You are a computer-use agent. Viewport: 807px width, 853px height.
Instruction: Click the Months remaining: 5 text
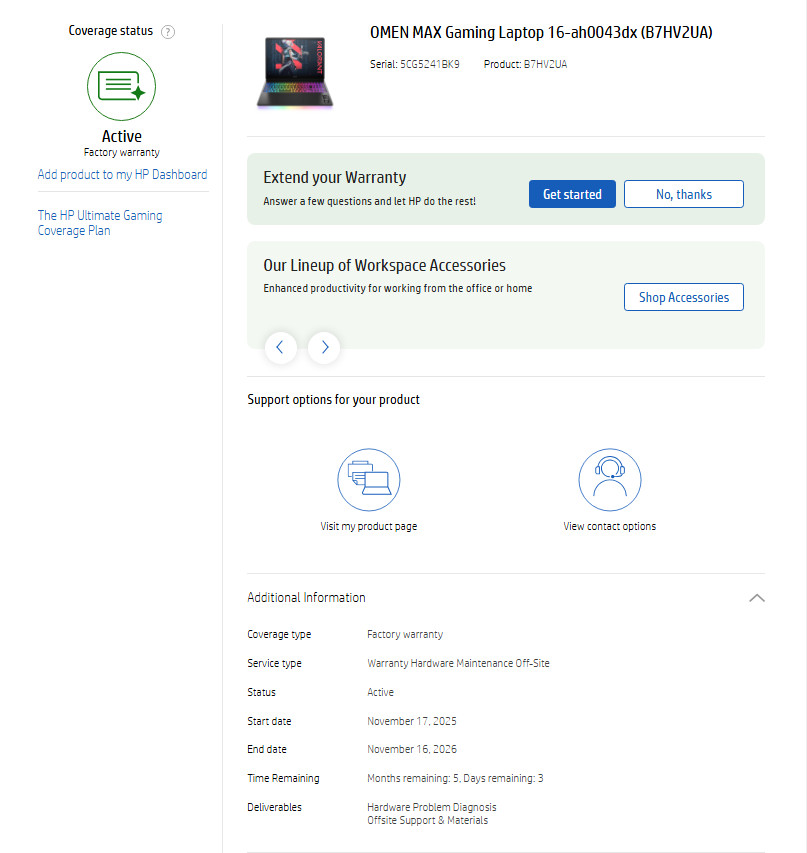click(413, 778)
